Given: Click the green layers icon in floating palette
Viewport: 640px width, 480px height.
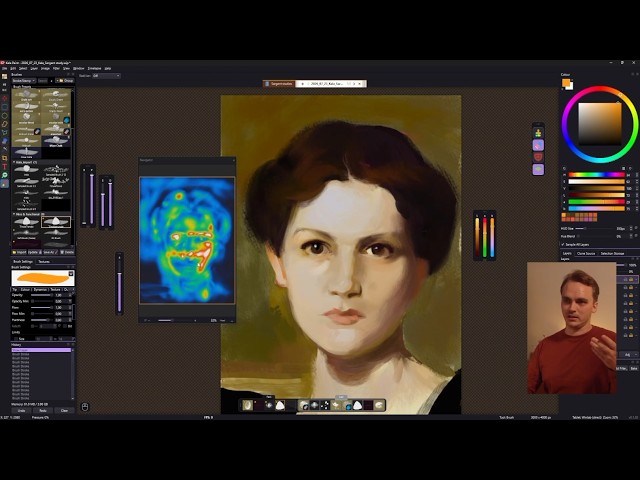Looking at the screenshot, I should (538, 169).
